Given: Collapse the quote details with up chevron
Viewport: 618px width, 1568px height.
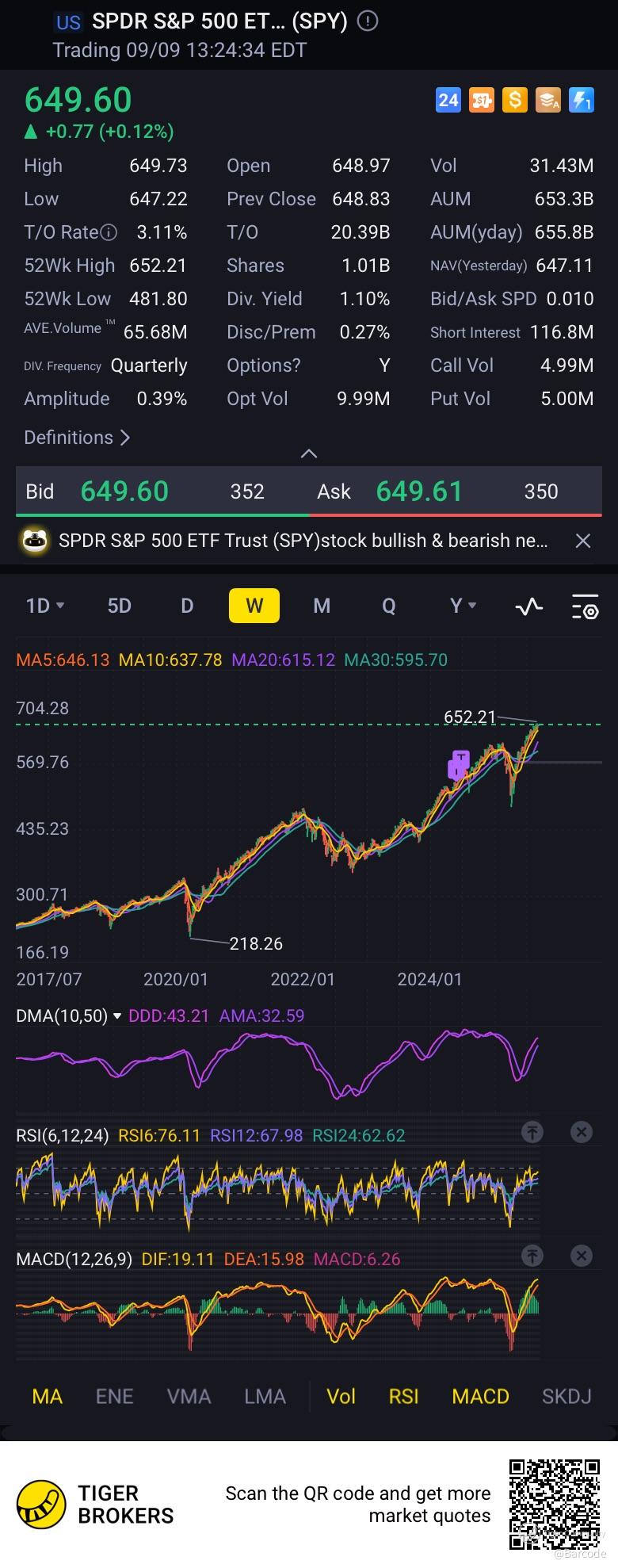Looking at the screenshot, I should [309, 454].
